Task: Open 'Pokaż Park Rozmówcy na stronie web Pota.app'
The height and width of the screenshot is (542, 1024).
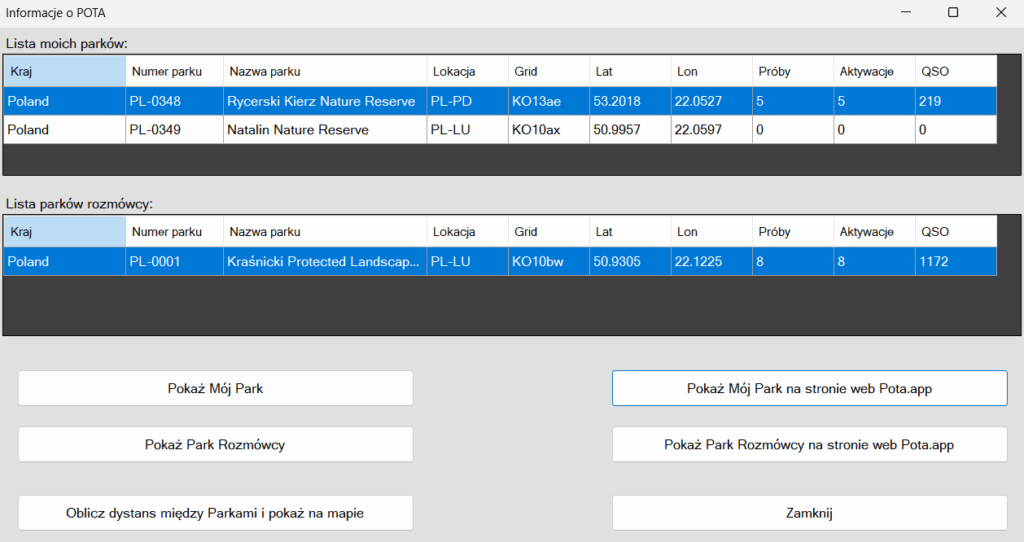Action: (809, 445)
